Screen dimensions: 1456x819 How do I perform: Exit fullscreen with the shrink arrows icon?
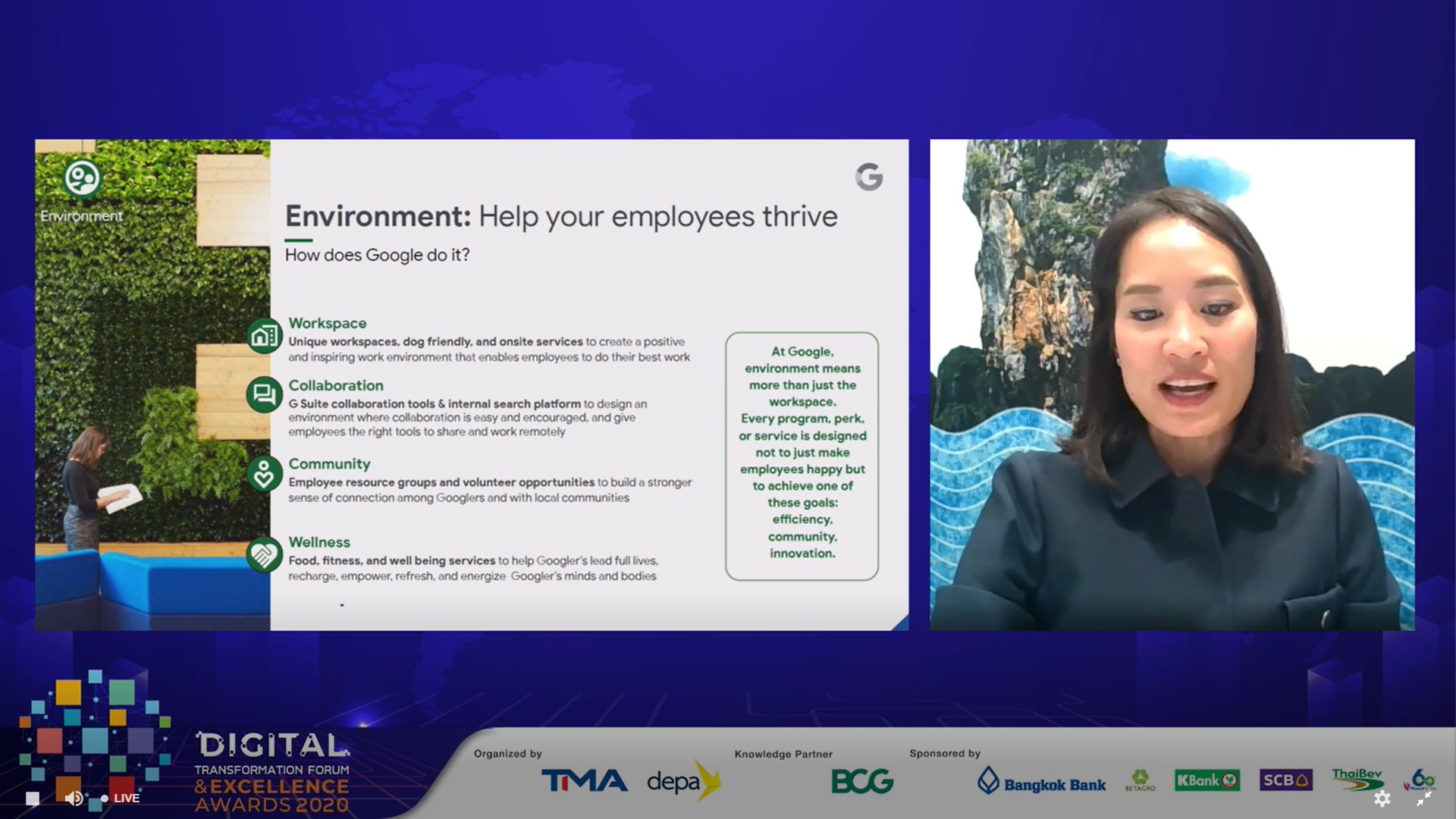coord(1423,798)
